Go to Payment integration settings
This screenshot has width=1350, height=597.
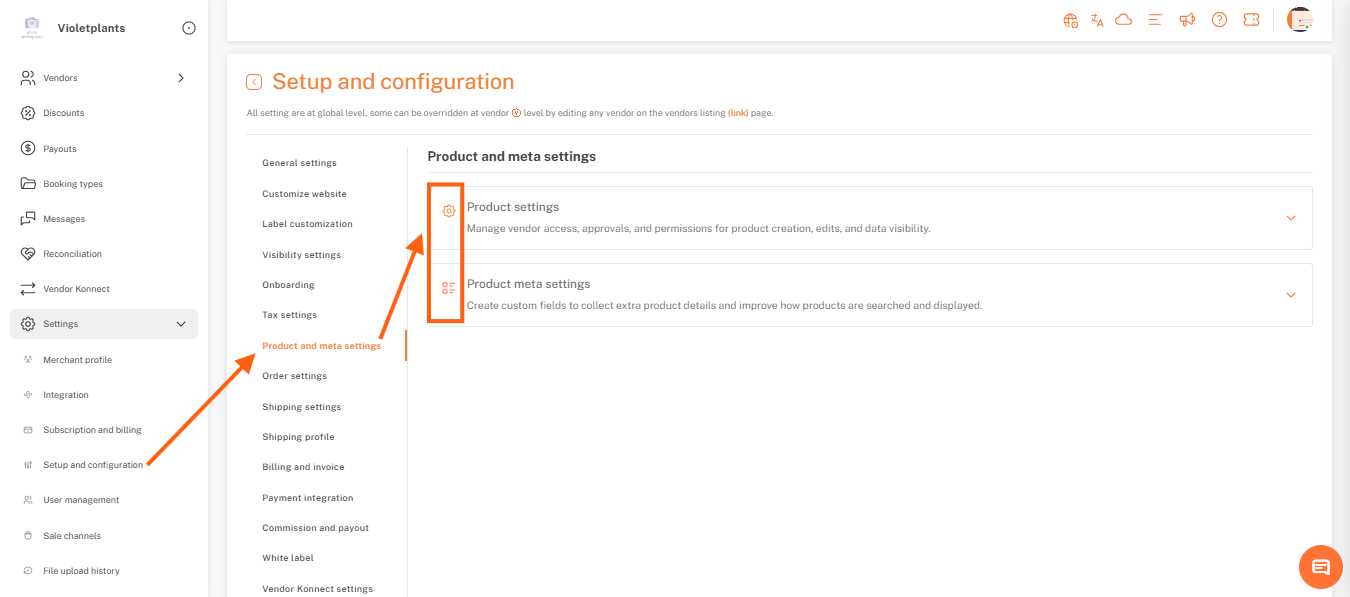click(307, 498)
